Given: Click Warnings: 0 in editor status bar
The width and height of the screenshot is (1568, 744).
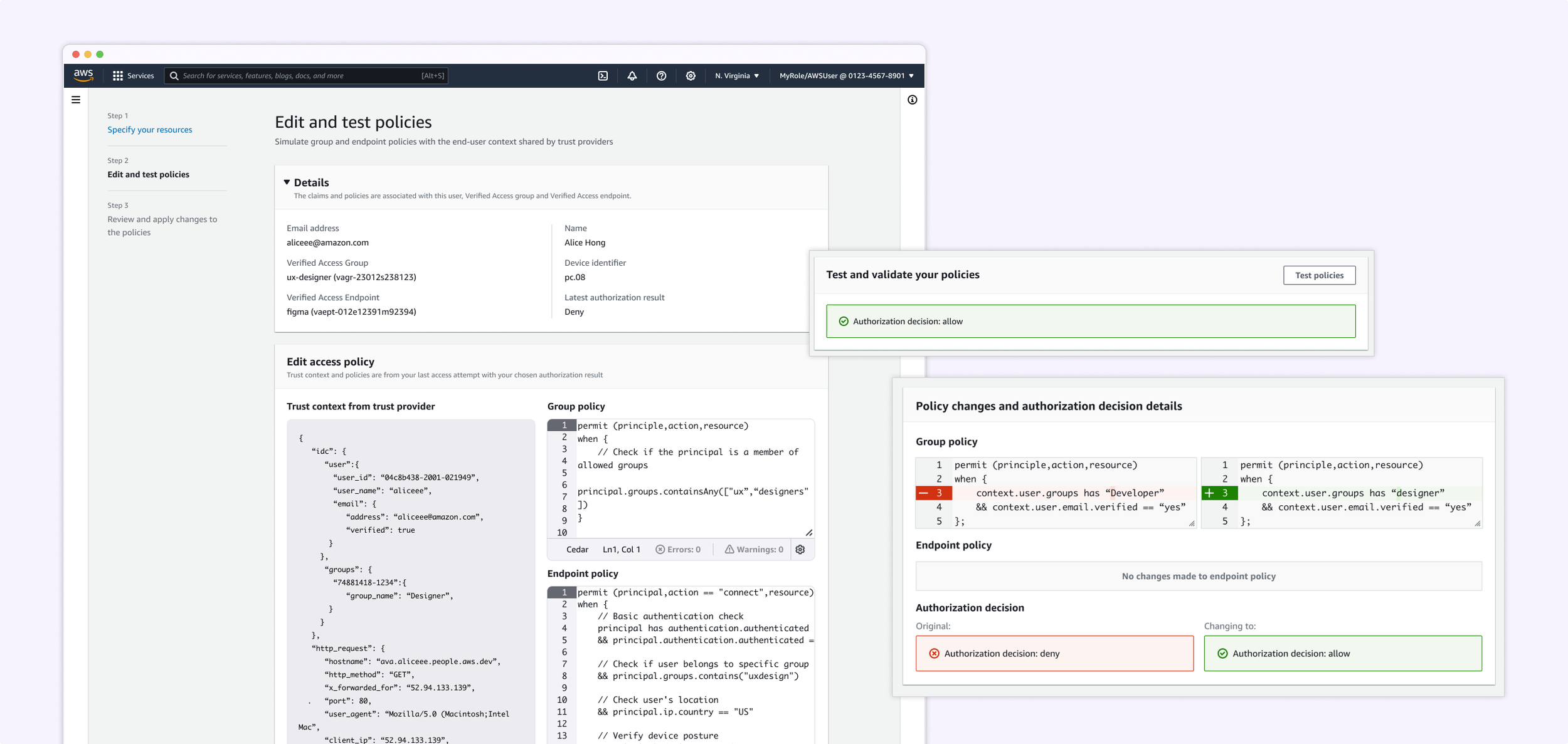Looking at the screenshot, I should [754, 549].
